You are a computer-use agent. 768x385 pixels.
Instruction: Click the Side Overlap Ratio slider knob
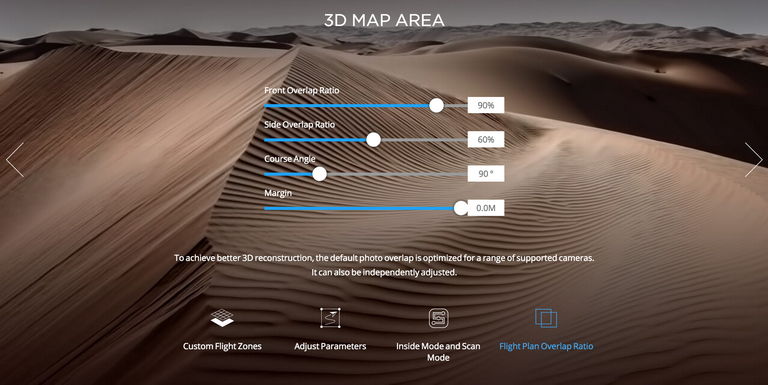(x=374, y=140)
